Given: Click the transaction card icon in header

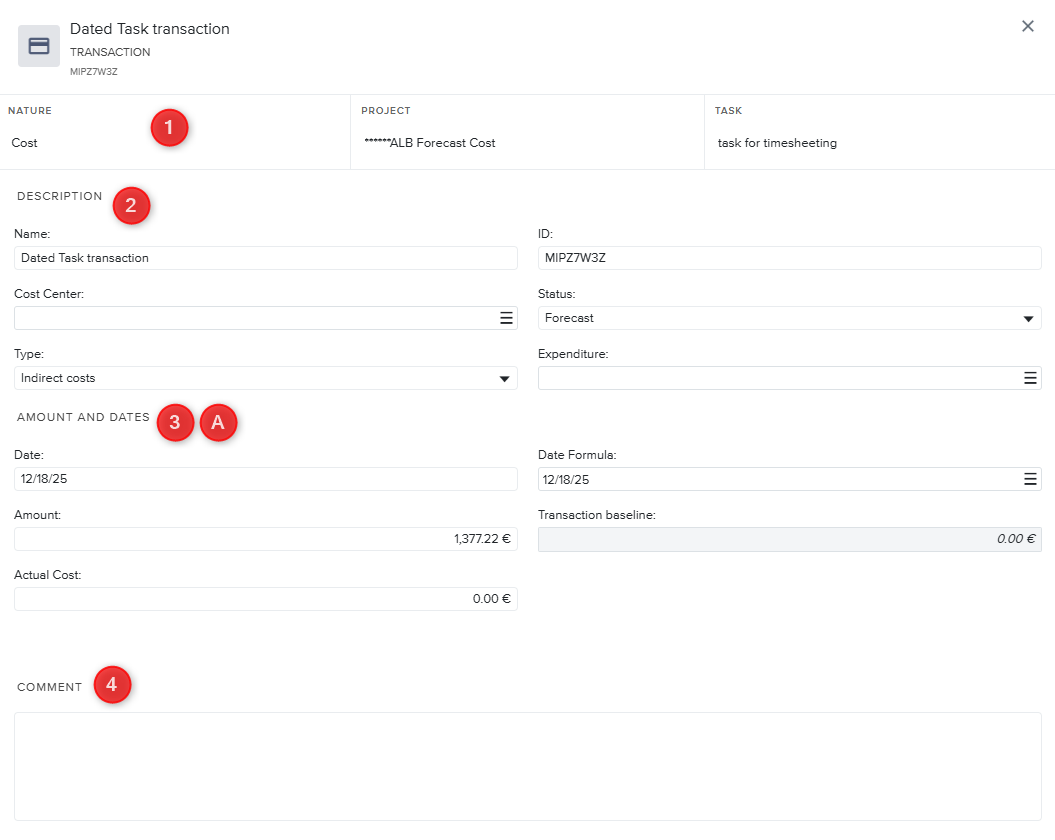Looking at the screenshot, I should coord(39,46).
